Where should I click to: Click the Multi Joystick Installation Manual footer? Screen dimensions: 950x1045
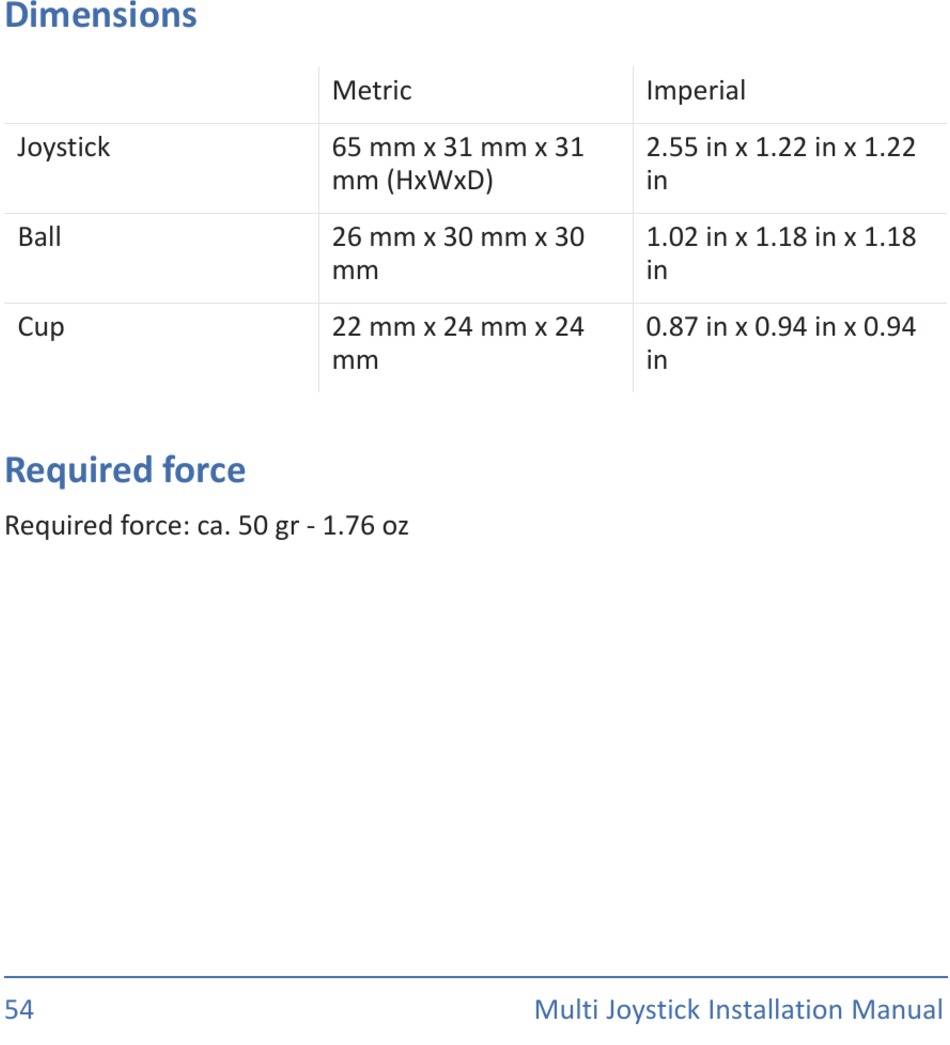click(x=738, y=1010)
